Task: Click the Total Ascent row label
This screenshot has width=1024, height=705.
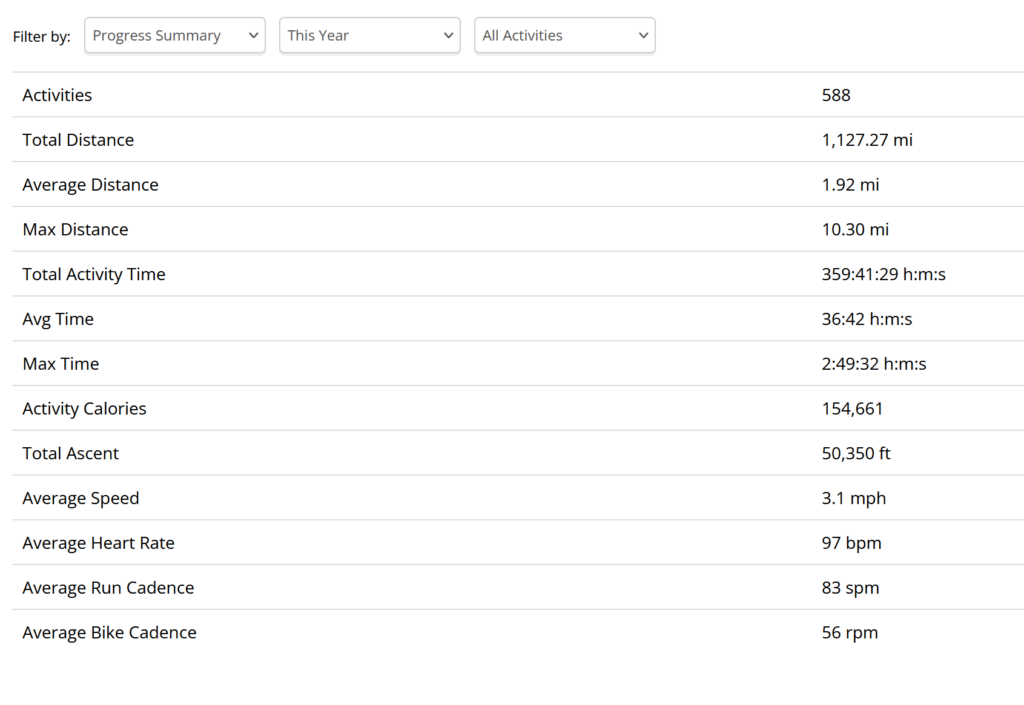Action: [x=71, y=454]
